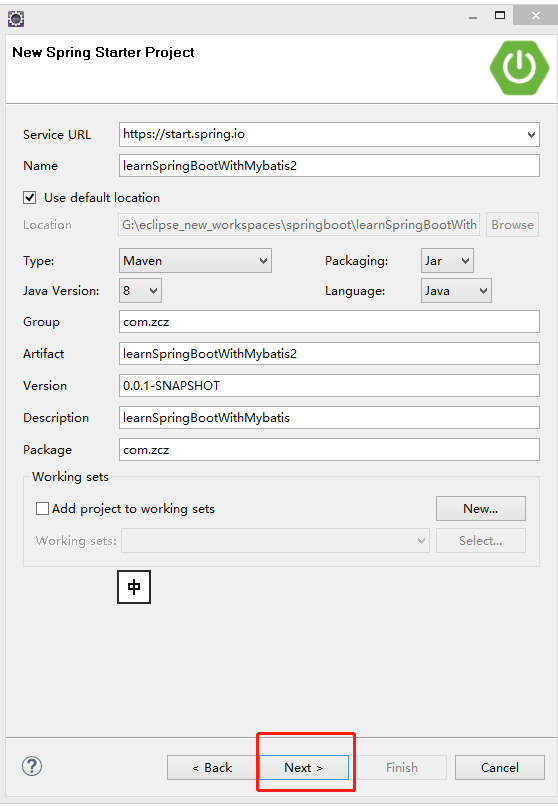558x809 pixels.
Task: Click the Working sets group heading
Action: point(70,477)
